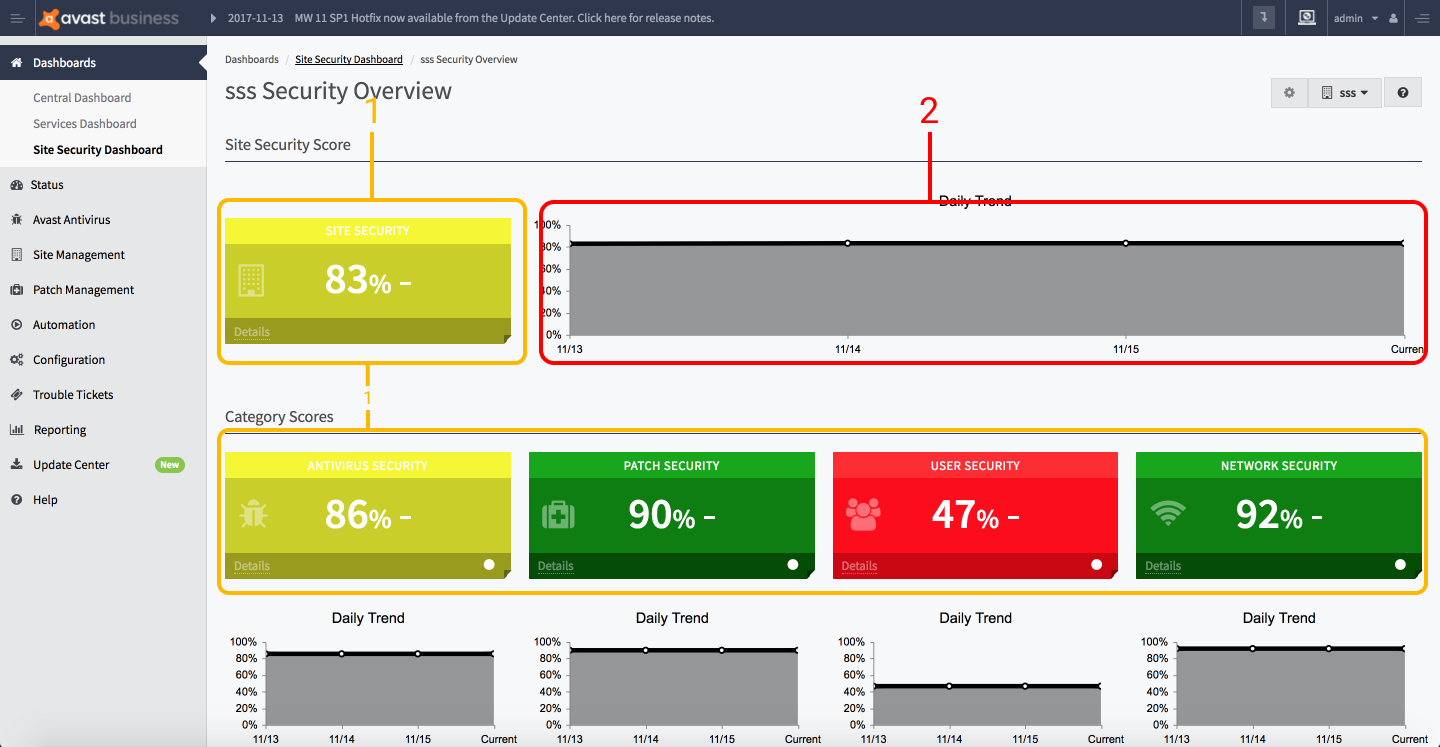Screen dimensions: 1440x747
Task: Click the download arrow icon in header
Action: (x=1264, y=18)
